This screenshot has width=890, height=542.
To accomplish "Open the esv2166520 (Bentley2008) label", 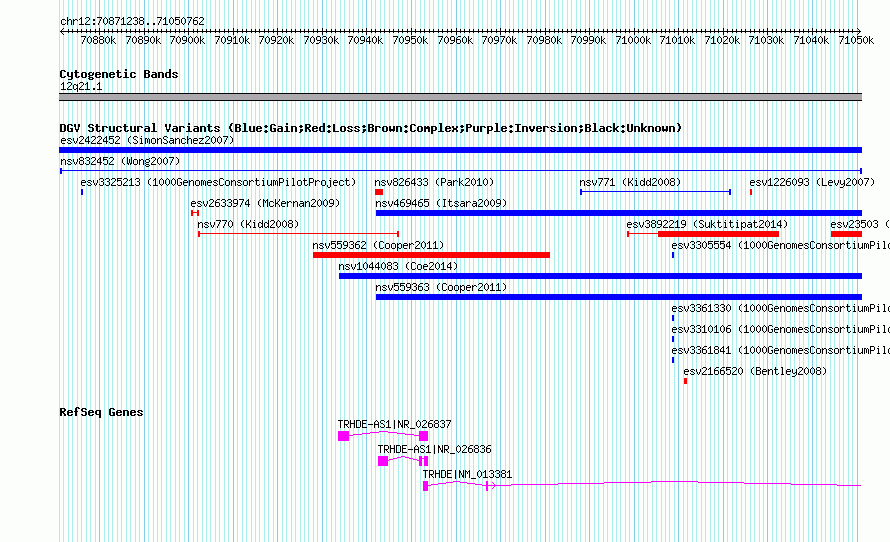I will click(x=755, y=371).
